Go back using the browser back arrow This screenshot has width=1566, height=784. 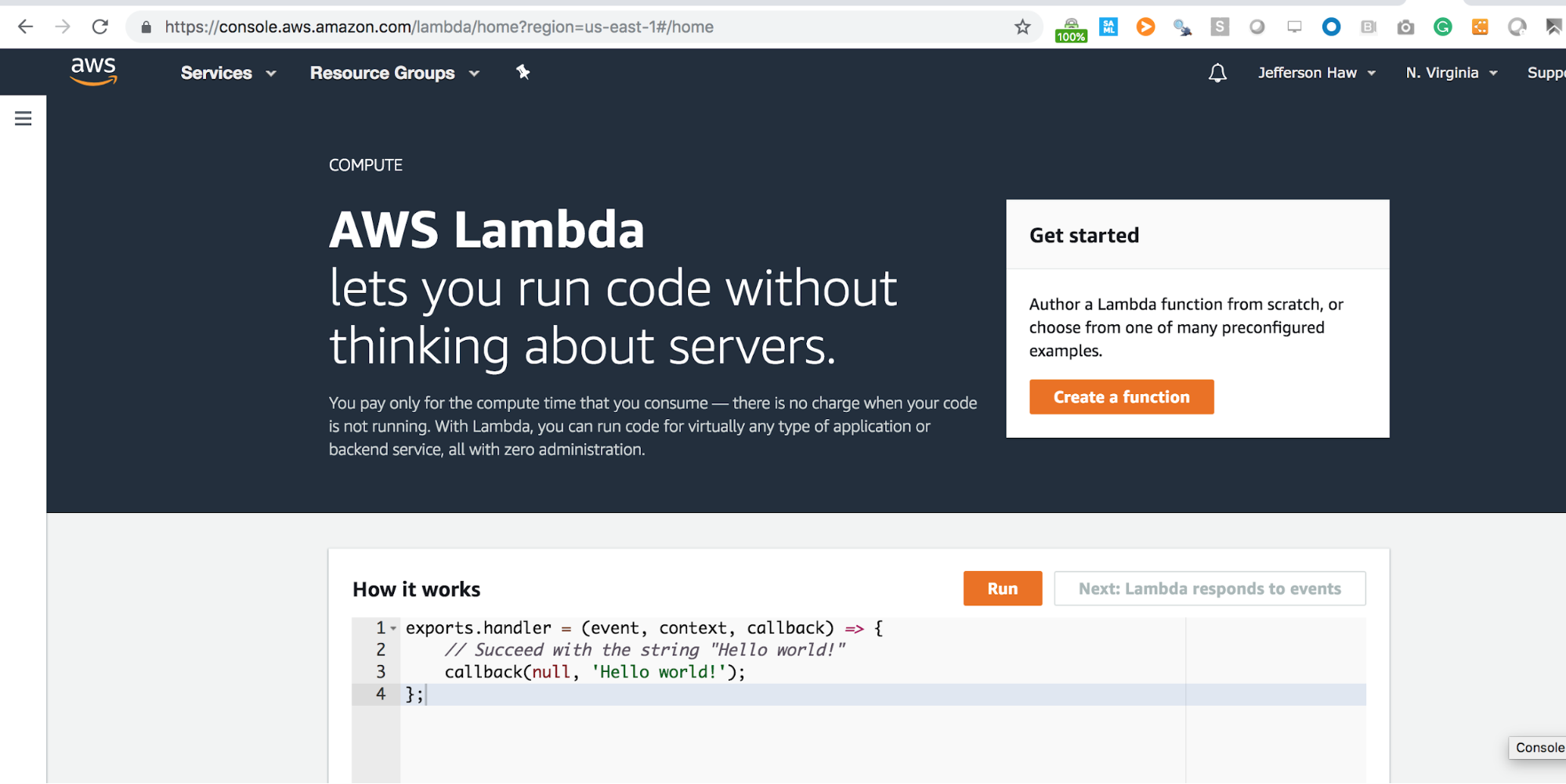point(26,27)
